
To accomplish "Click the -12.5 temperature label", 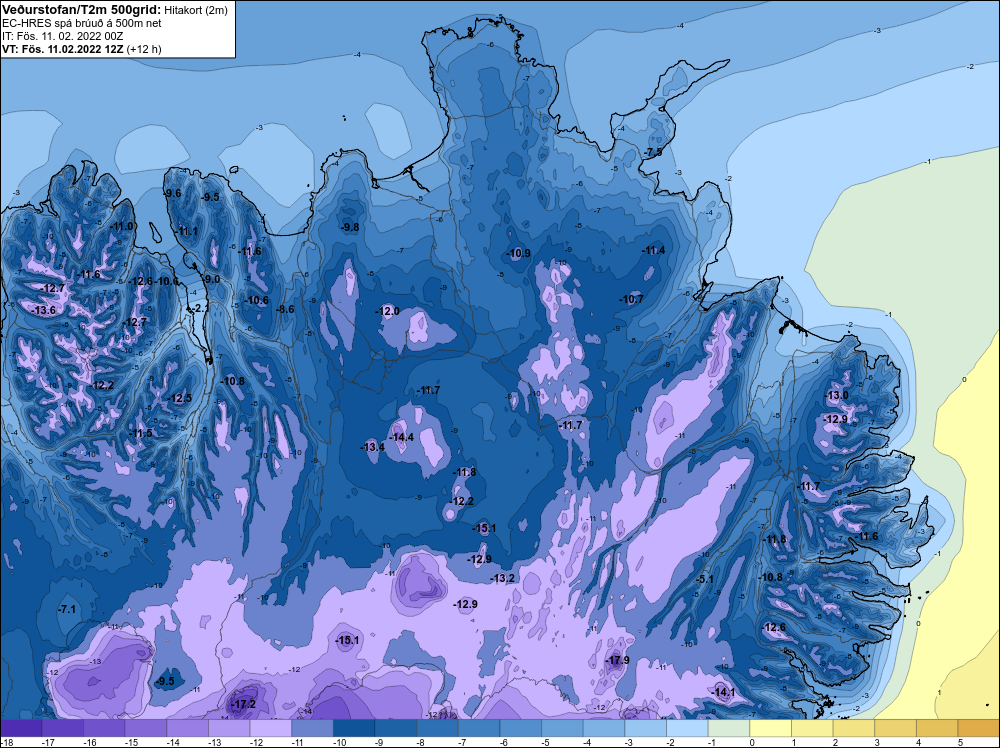I will [x=180, y=399].
